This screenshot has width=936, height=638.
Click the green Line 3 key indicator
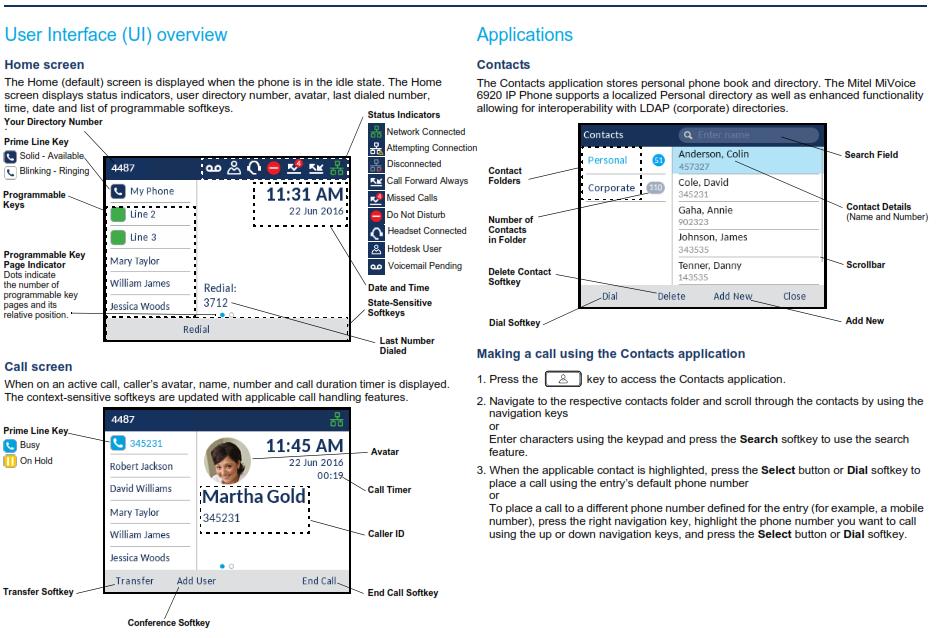coord(118,238)
